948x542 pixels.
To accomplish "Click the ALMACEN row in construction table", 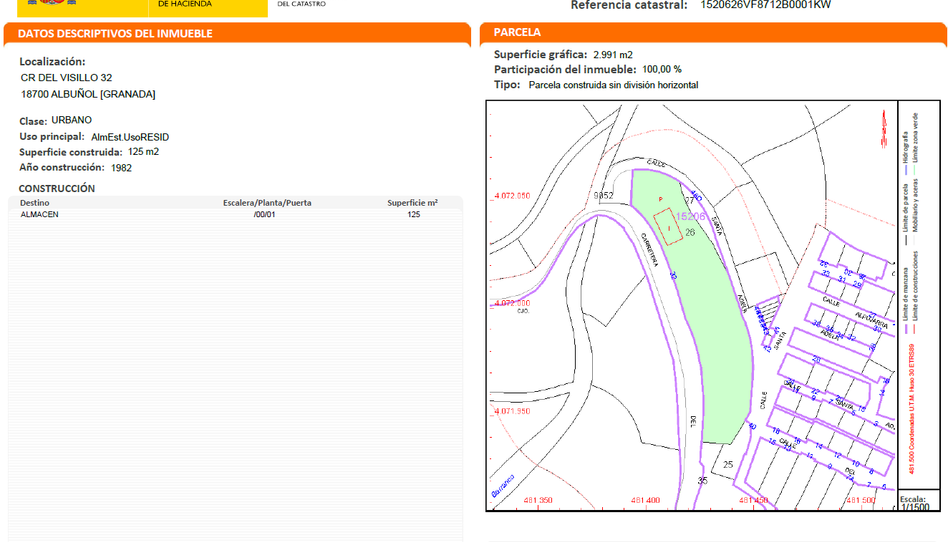I will [x=40, y=215].
